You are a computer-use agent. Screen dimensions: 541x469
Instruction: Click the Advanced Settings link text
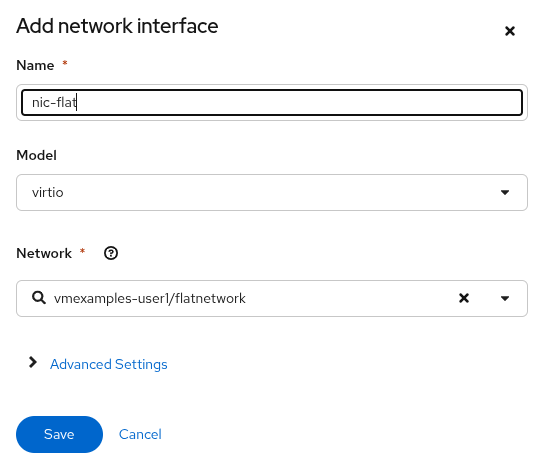pyautogui.click(x=109, y=364)
